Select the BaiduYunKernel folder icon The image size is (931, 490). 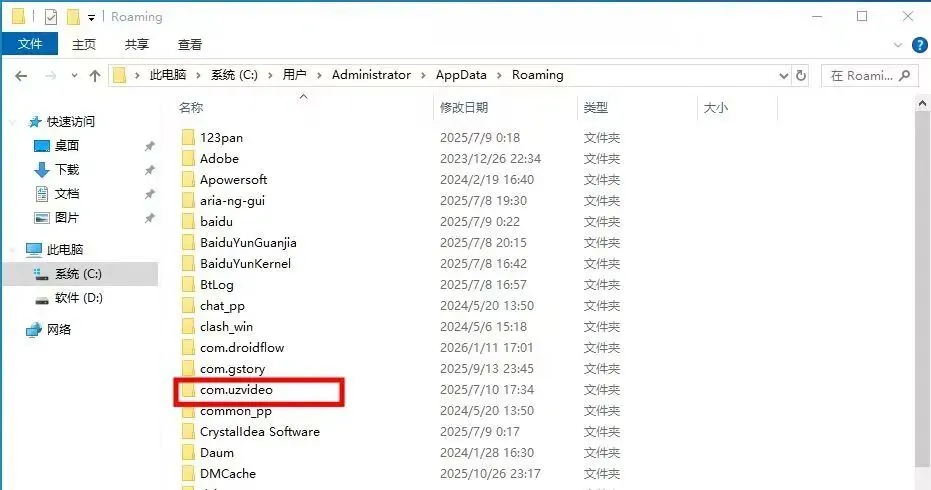[x=188, y=264]
